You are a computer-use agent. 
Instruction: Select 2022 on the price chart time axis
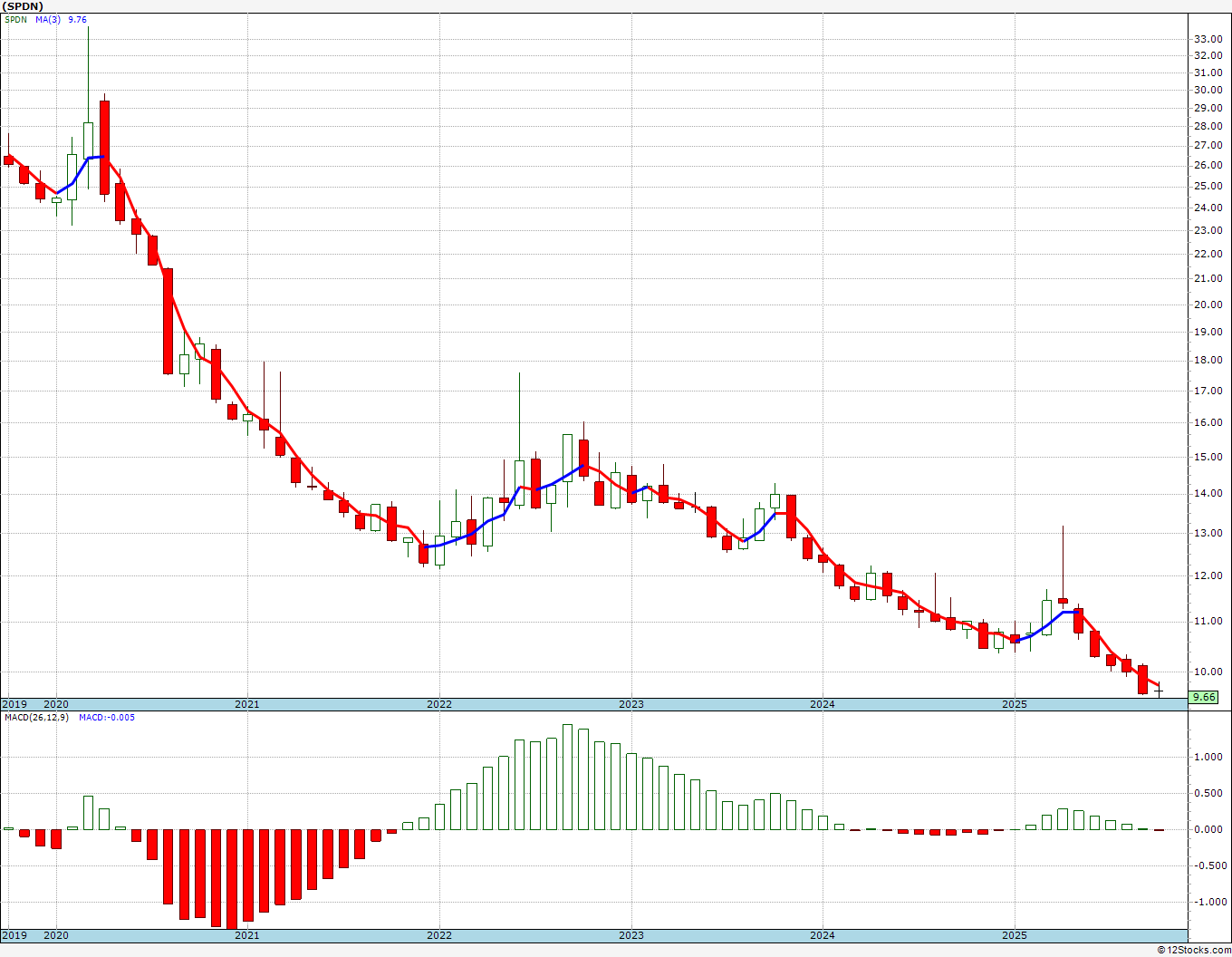[439, 704]
